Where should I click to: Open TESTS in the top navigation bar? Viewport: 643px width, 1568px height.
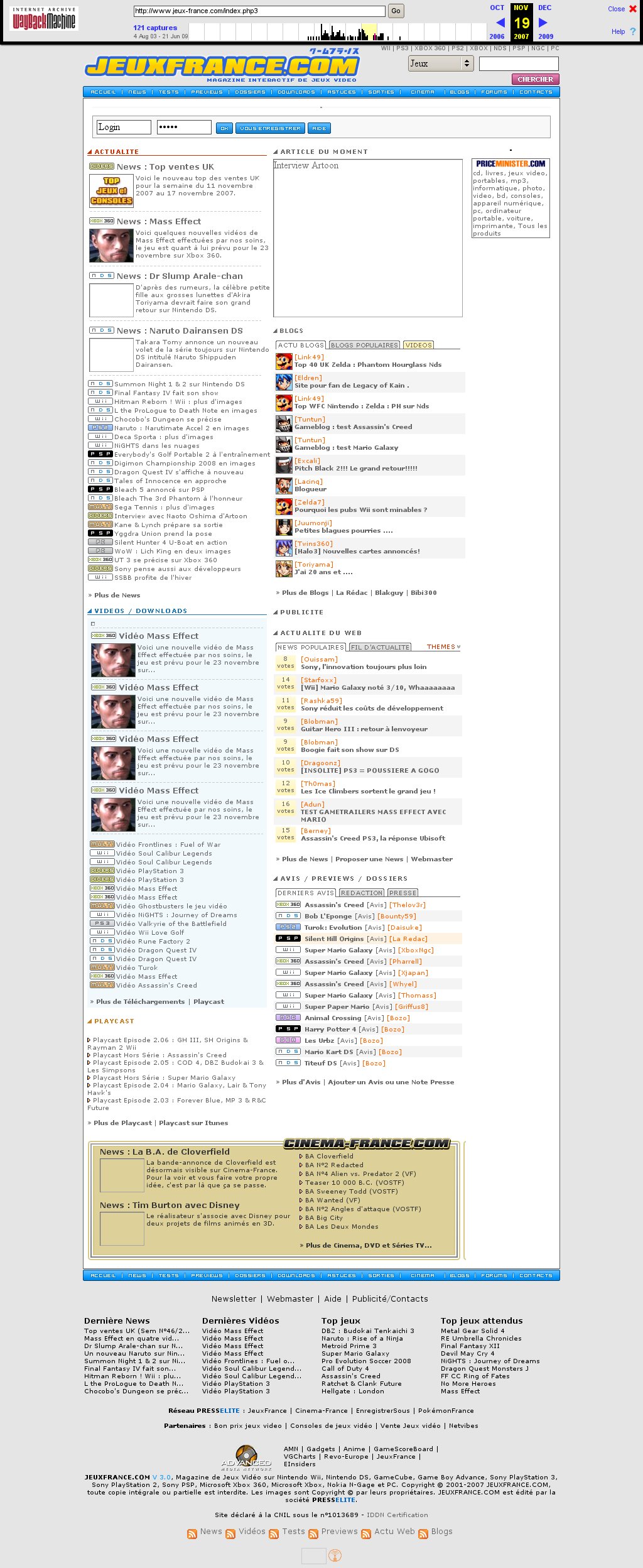click(x=168, y=92)
